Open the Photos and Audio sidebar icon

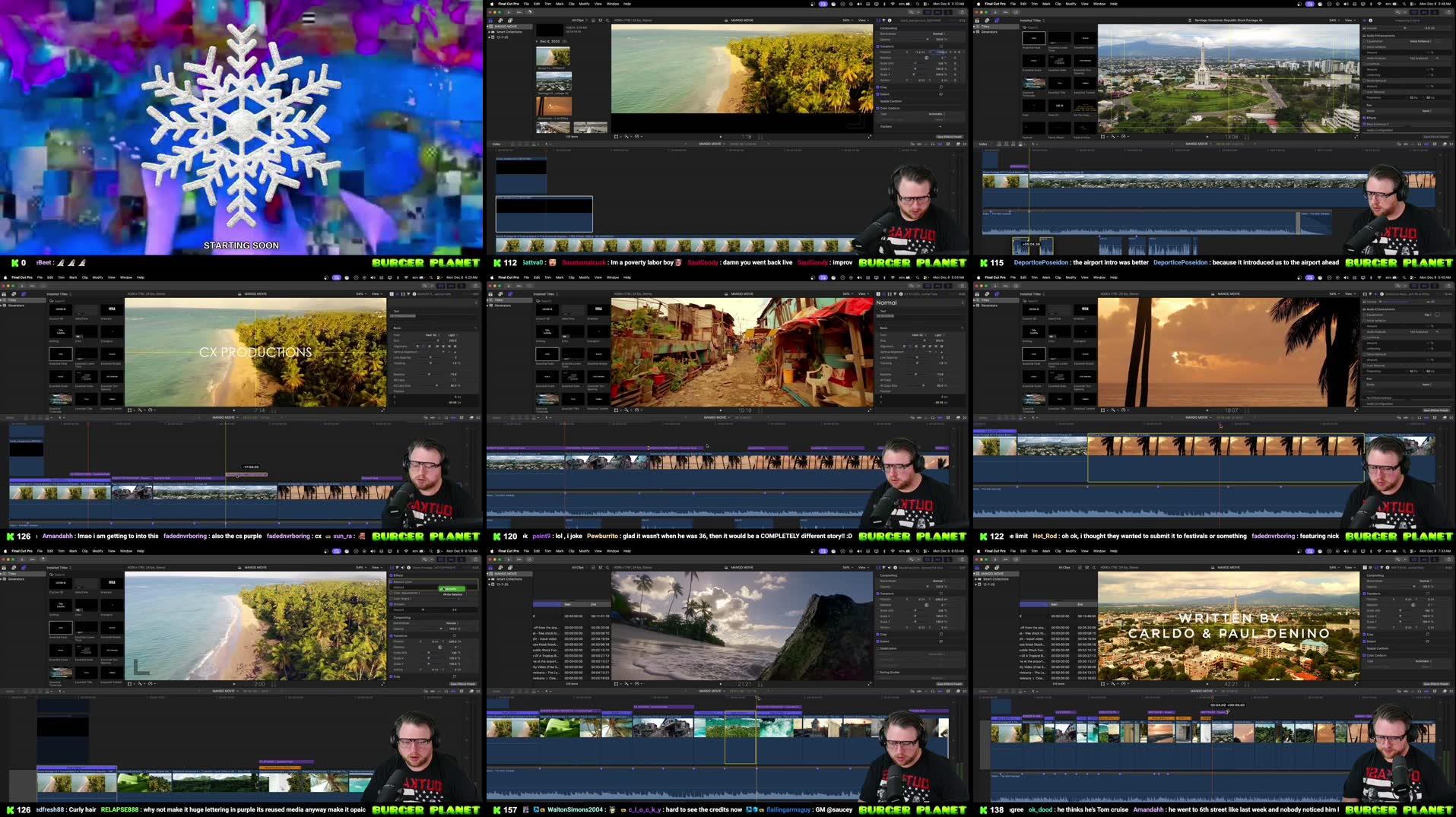click(x=500, y=21)
